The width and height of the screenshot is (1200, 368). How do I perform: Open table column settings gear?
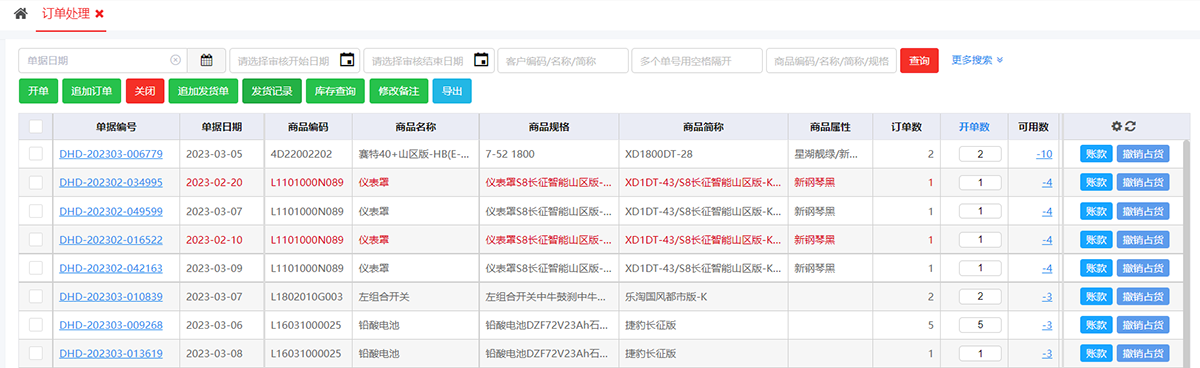[1117, 127]
